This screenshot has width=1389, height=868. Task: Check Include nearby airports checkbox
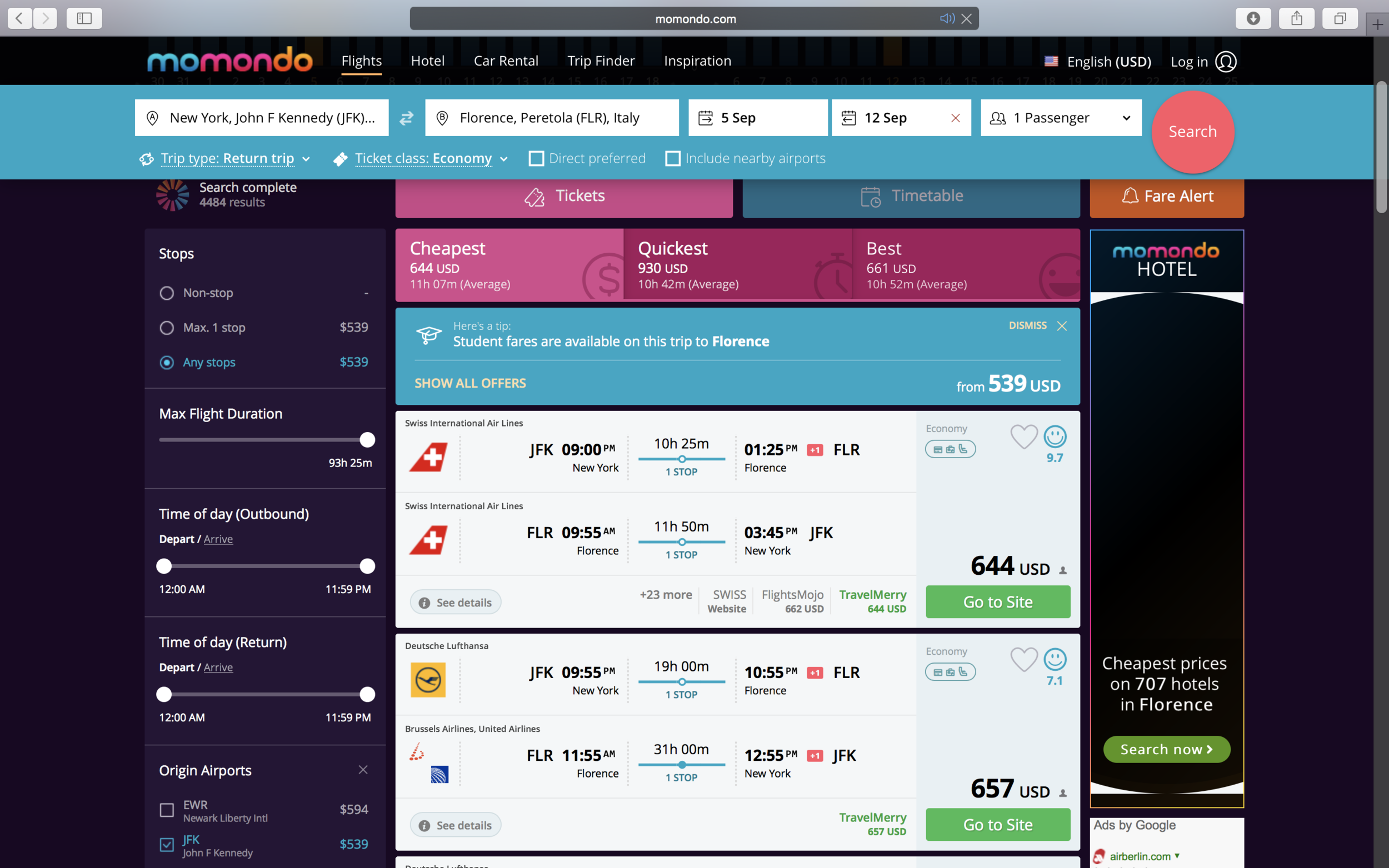click(673, 158)
